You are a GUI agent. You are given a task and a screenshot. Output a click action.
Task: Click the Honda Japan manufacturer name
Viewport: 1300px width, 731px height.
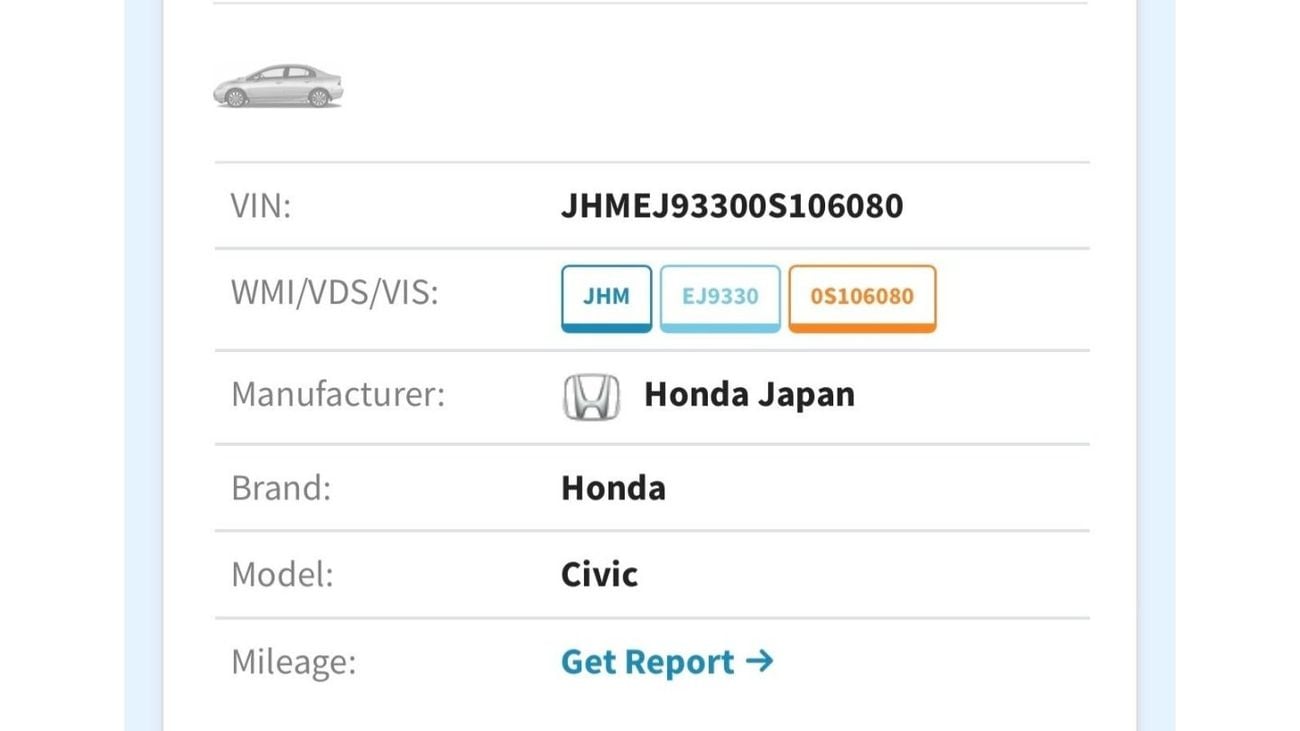(x=749, y=394)
